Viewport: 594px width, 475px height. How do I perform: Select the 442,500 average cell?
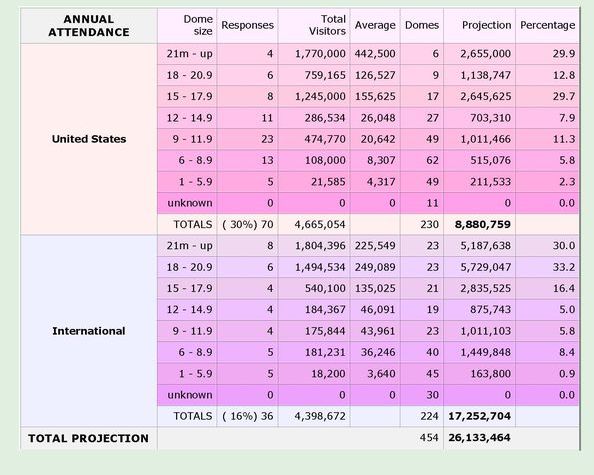point(375,54)
